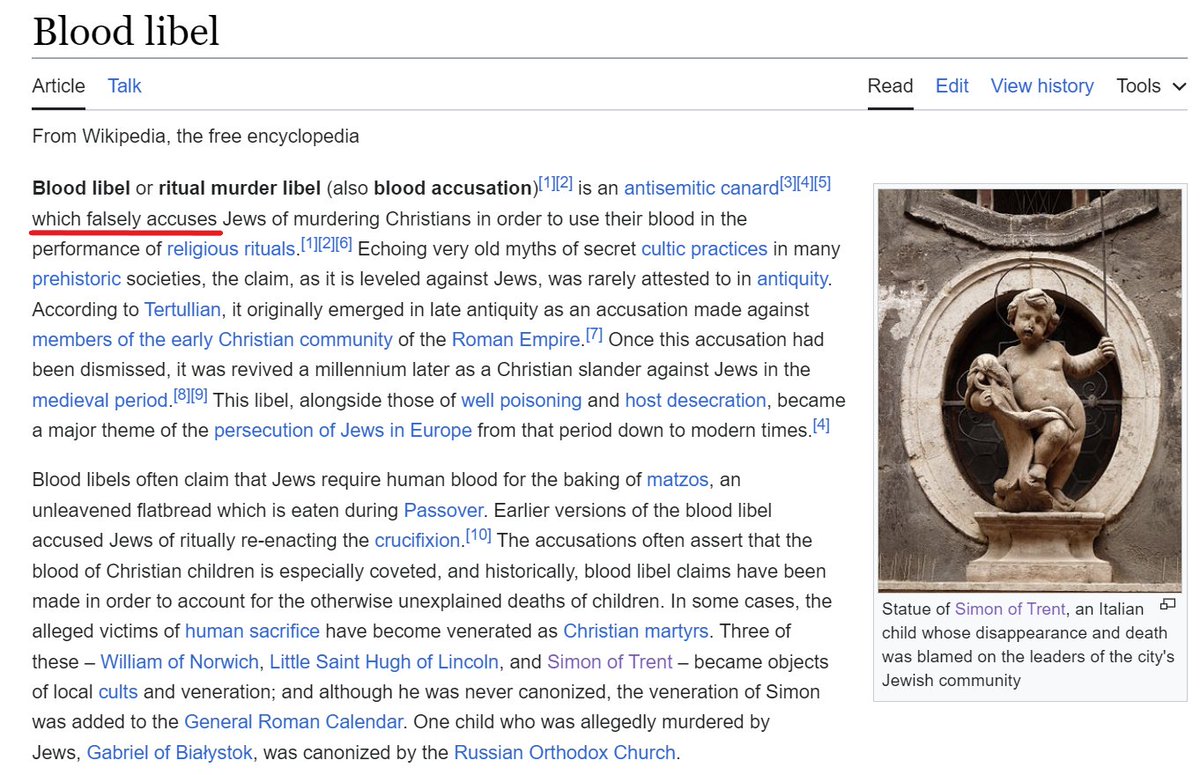1200x775 pixels.
Task: Open the Passover link
Action: [x=443, y=510]
